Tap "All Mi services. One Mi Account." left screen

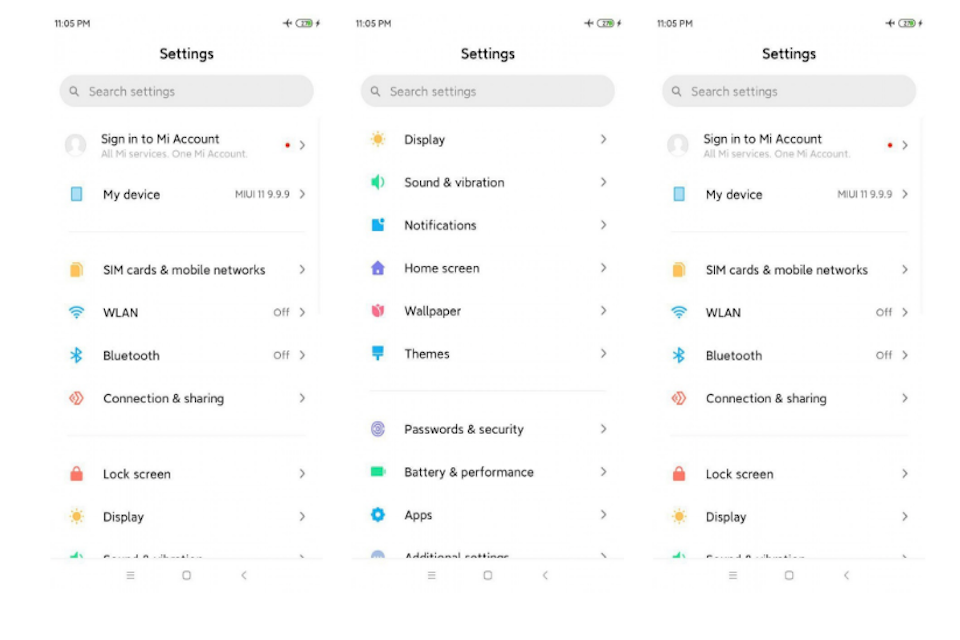pyautogui.click(x=174, y=154)
